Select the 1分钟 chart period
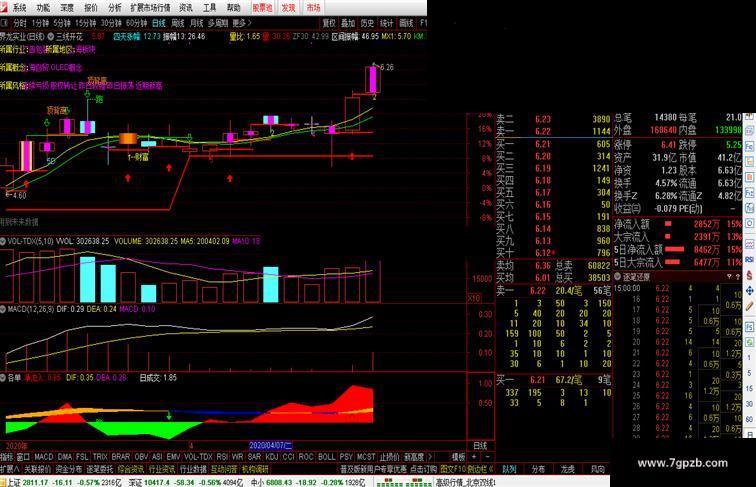Screen dimensions: 756x487 [x=40, y=23]
